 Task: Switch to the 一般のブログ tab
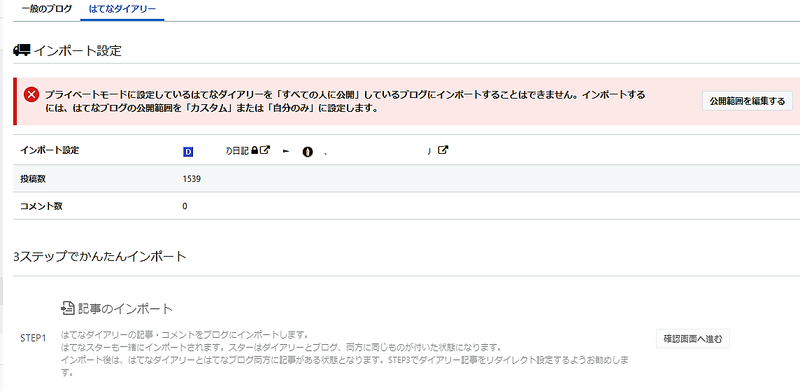click(x=47, y=9)
